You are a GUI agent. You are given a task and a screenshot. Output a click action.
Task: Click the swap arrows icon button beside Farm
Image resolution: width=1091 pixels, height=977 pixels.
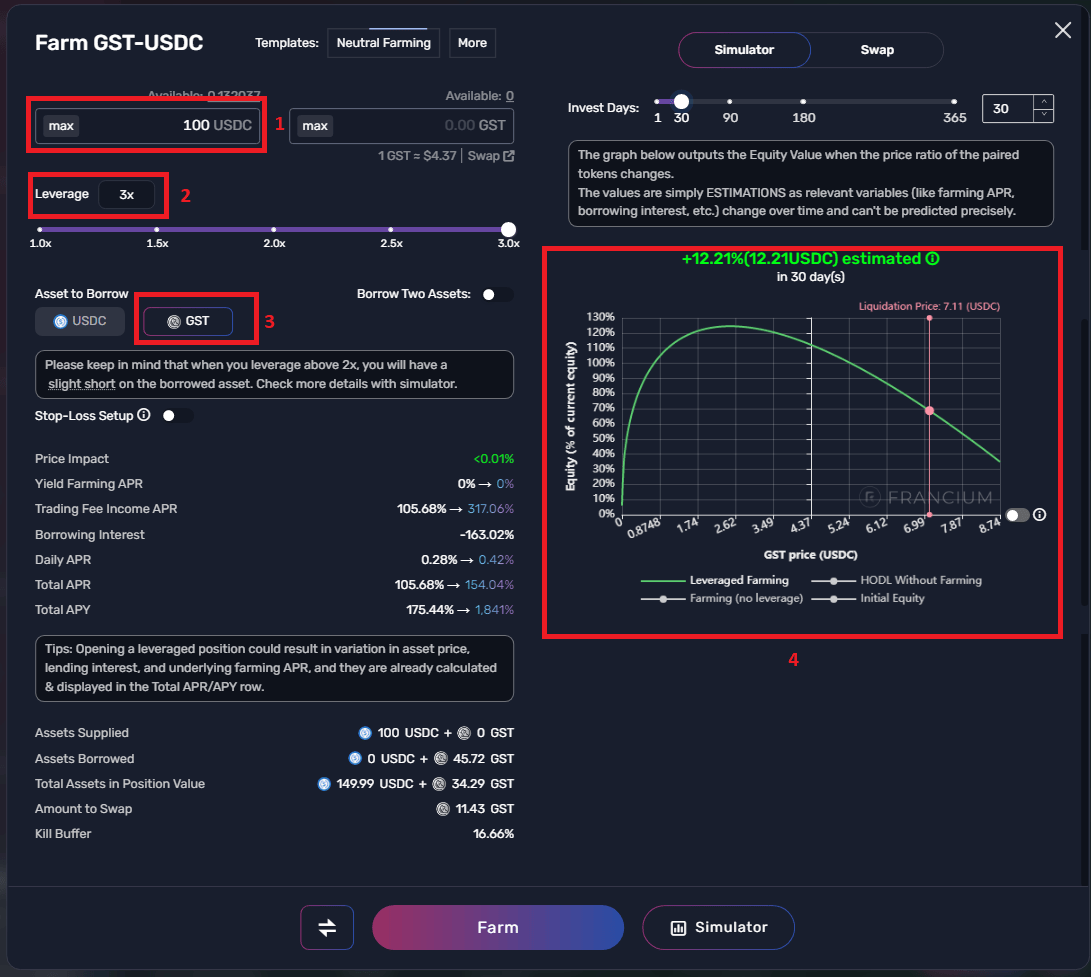(x=327, y=927)
